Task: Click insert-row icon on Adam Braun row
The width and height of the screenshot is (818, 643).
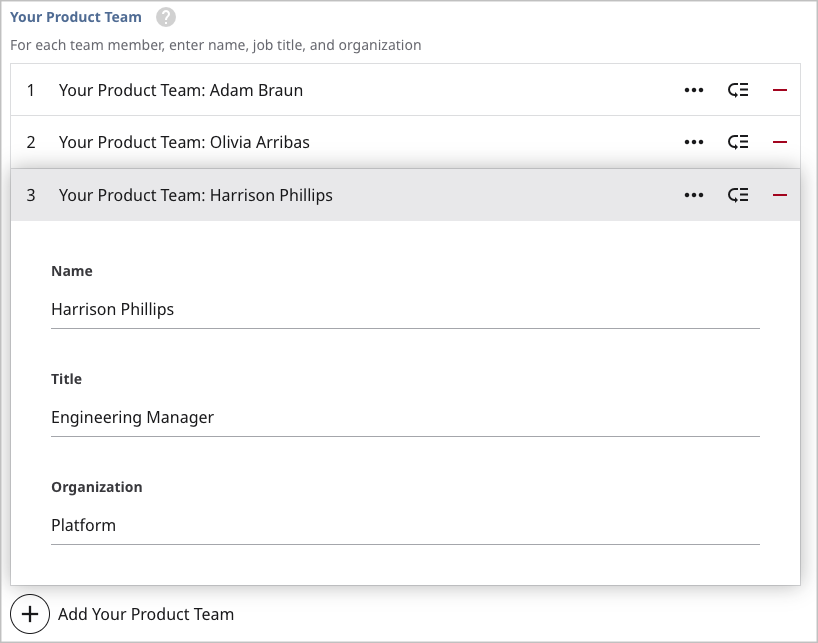Action: pos(738,90)
